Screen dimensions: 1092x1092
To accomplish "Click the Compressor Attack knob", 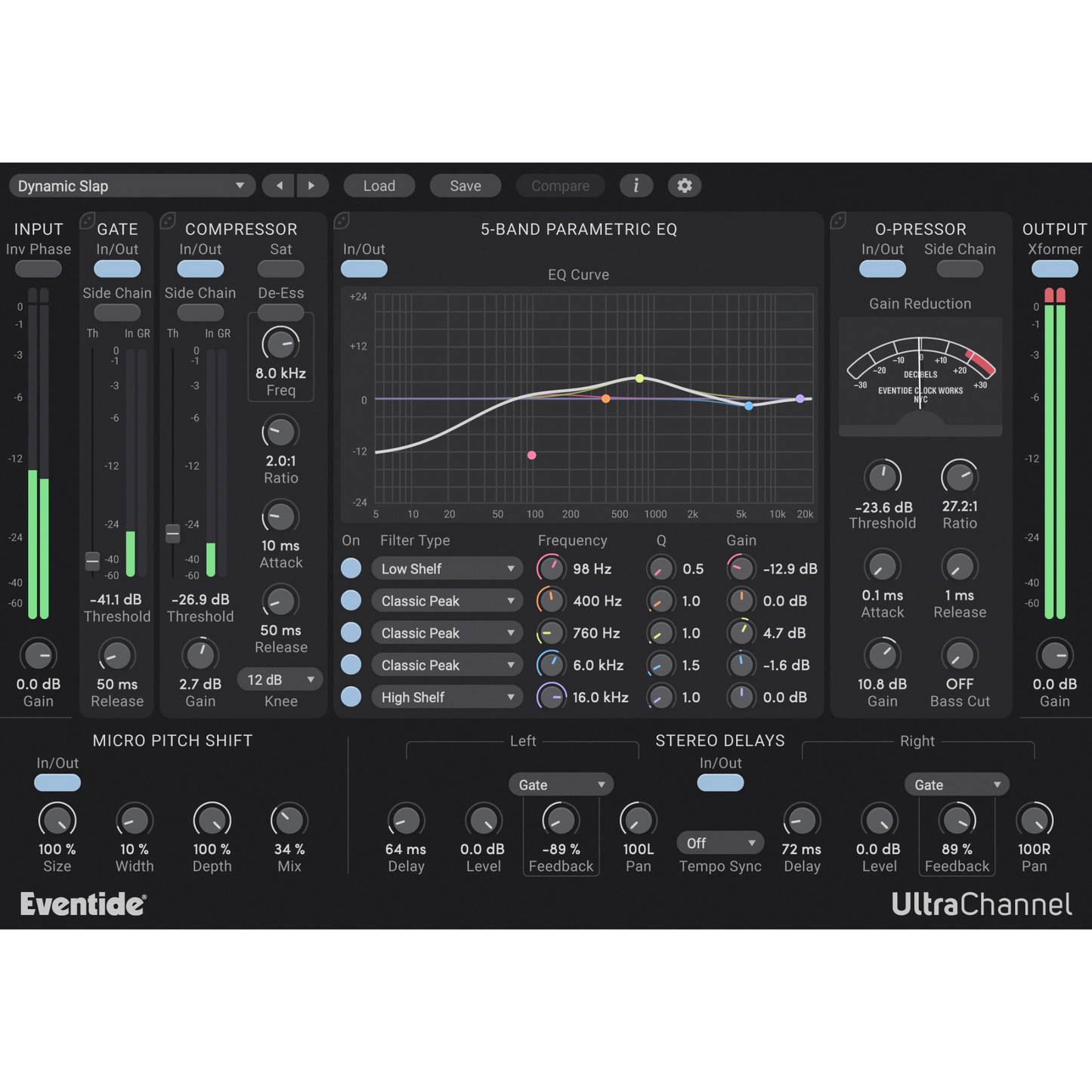I will coord(280,517).
